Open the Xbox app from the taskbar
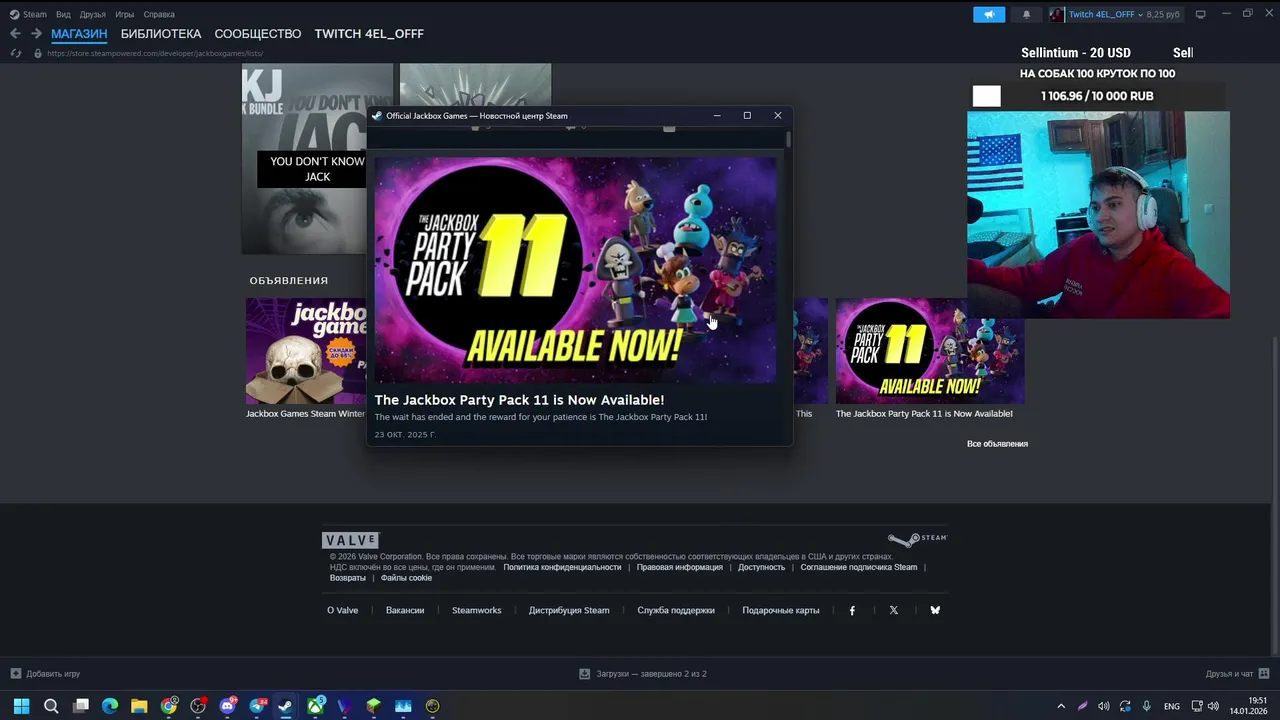This screenshot has width=1280, height=720. [x=315, y=706]
